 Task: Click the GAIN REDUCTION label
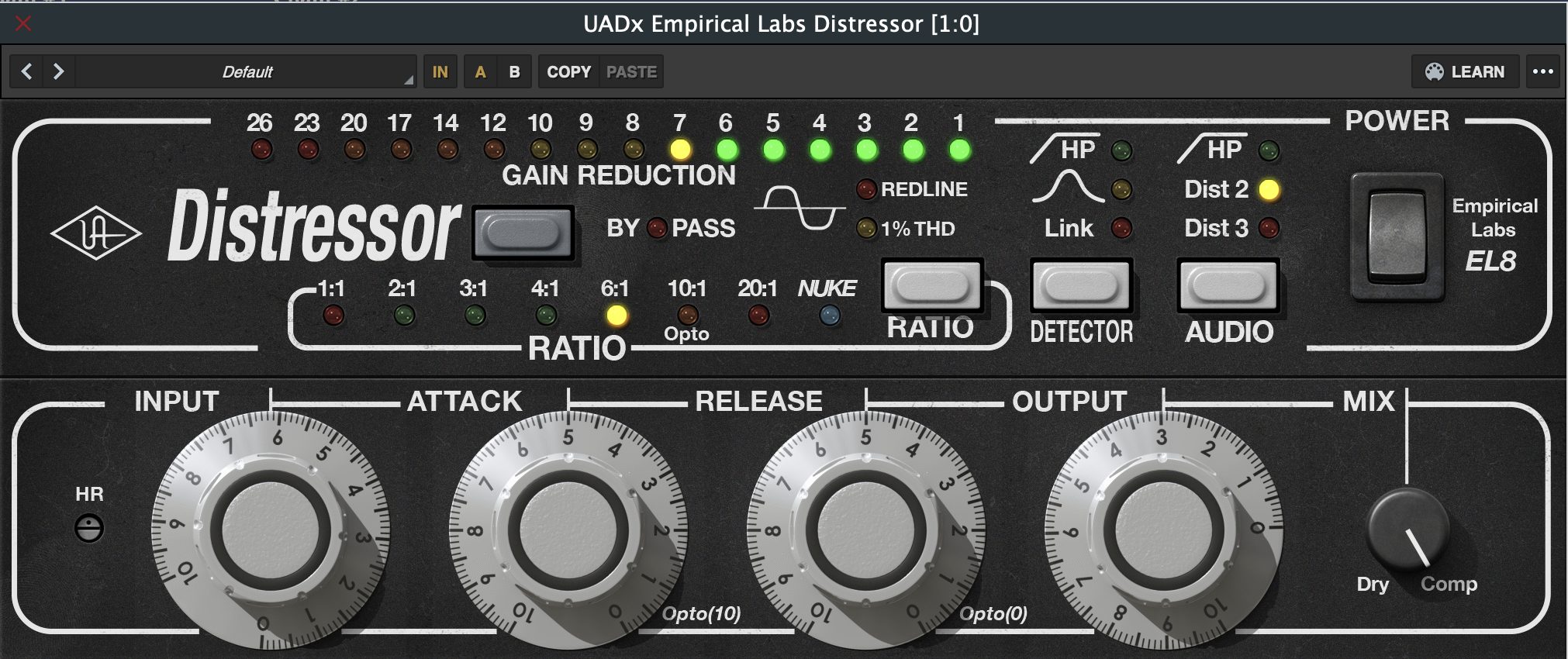pos(619,176)
